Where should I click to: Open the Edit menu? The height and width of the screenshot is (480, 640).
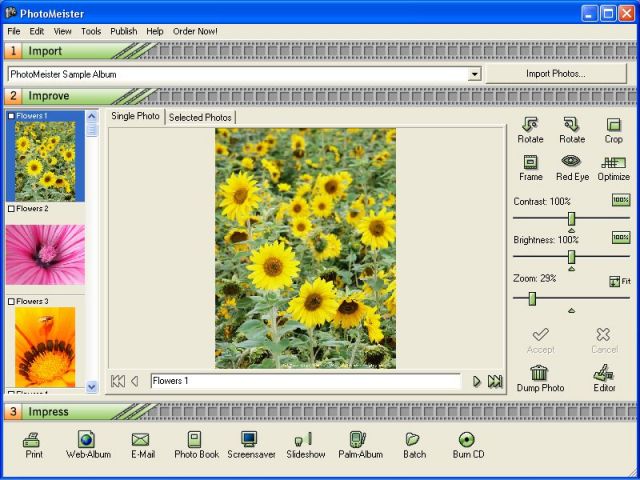(37, 31)
